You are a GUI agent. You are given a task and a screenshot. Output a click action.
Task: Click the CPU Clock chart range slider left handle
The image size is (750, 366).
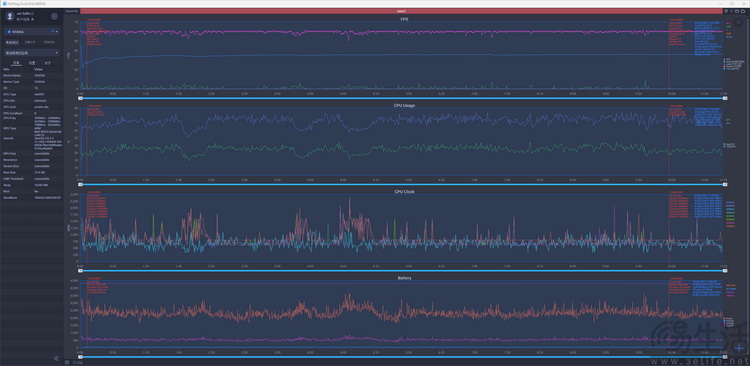[81, 271]
